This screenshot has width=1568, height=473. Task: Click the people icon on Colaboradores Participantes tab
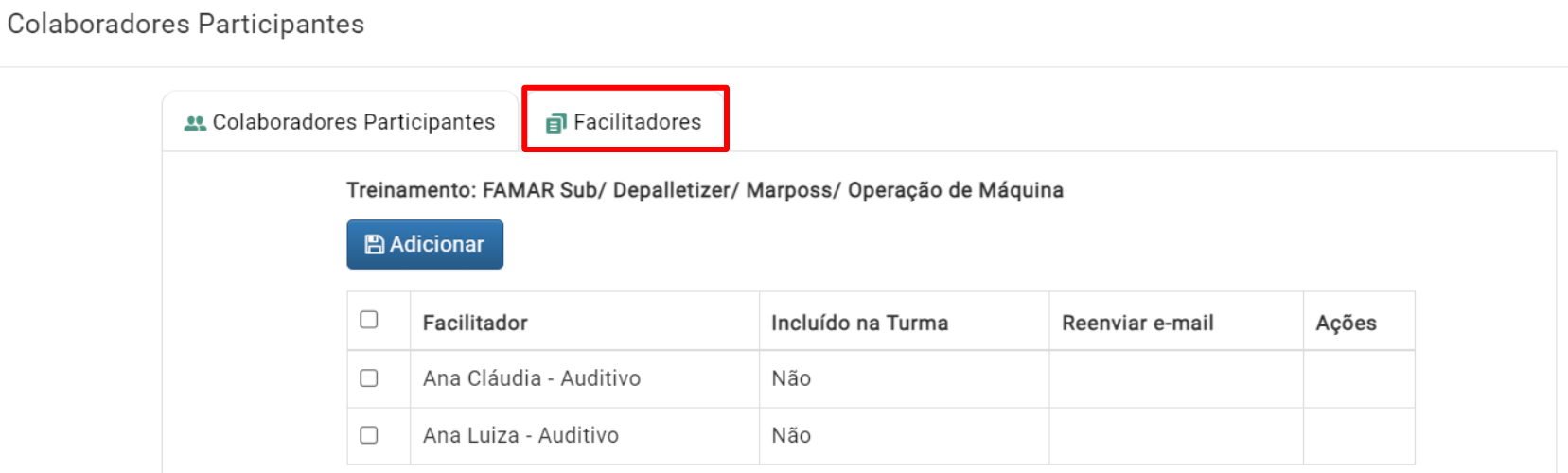tap(195, 123)
